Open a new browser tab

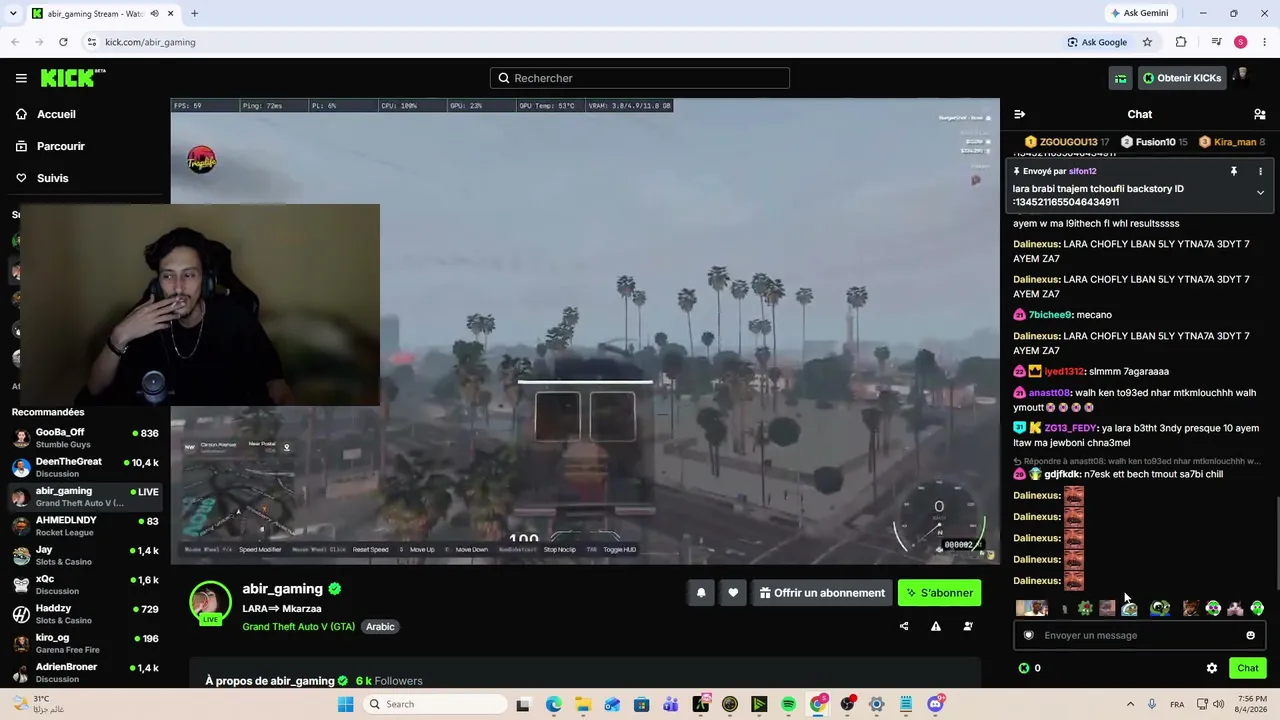pyautogui.click(x=194, y=13)
